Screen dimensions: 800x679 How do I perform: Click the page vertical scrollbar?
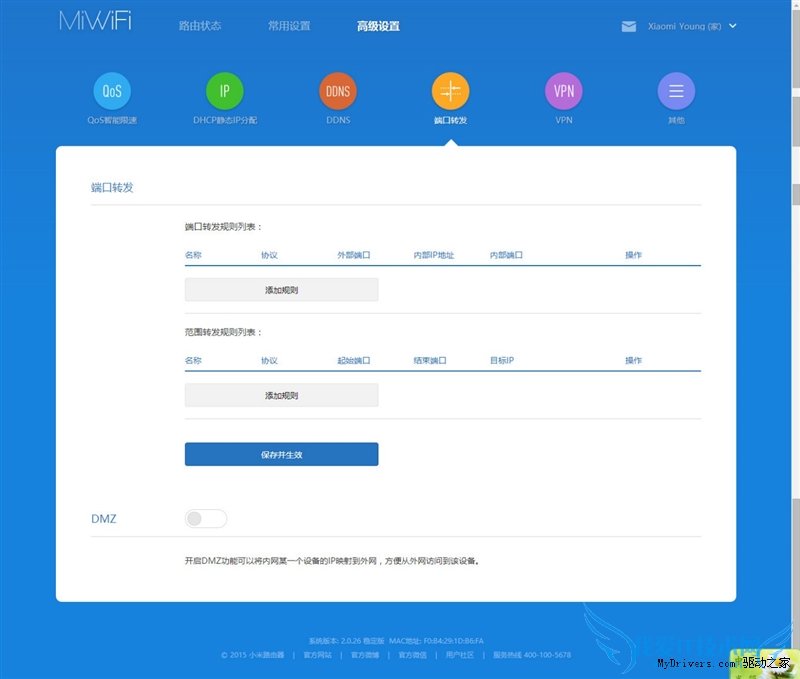coord(795,339)
